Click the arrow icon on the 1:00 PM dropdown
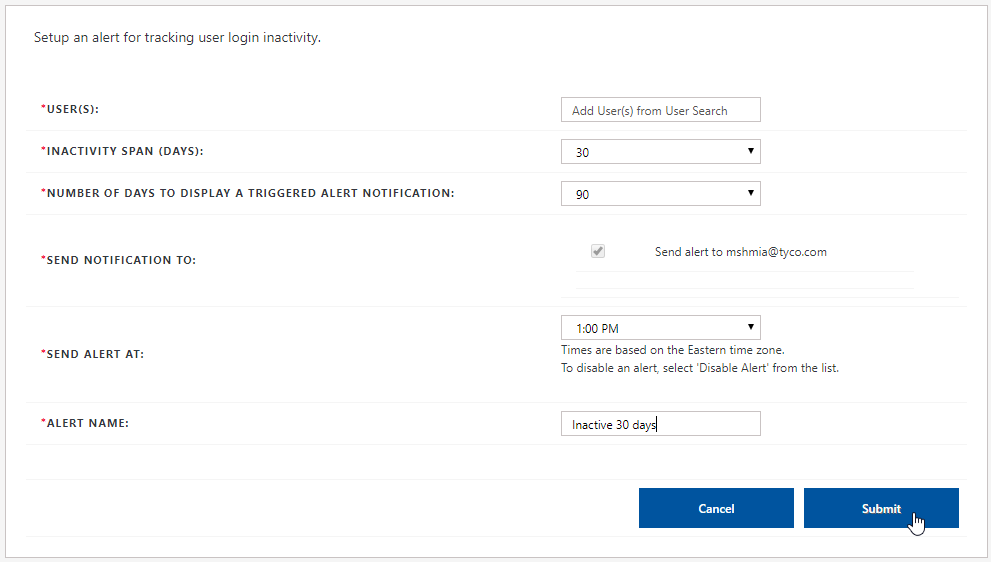The image size is (991, 562). (x=750, y=327)
